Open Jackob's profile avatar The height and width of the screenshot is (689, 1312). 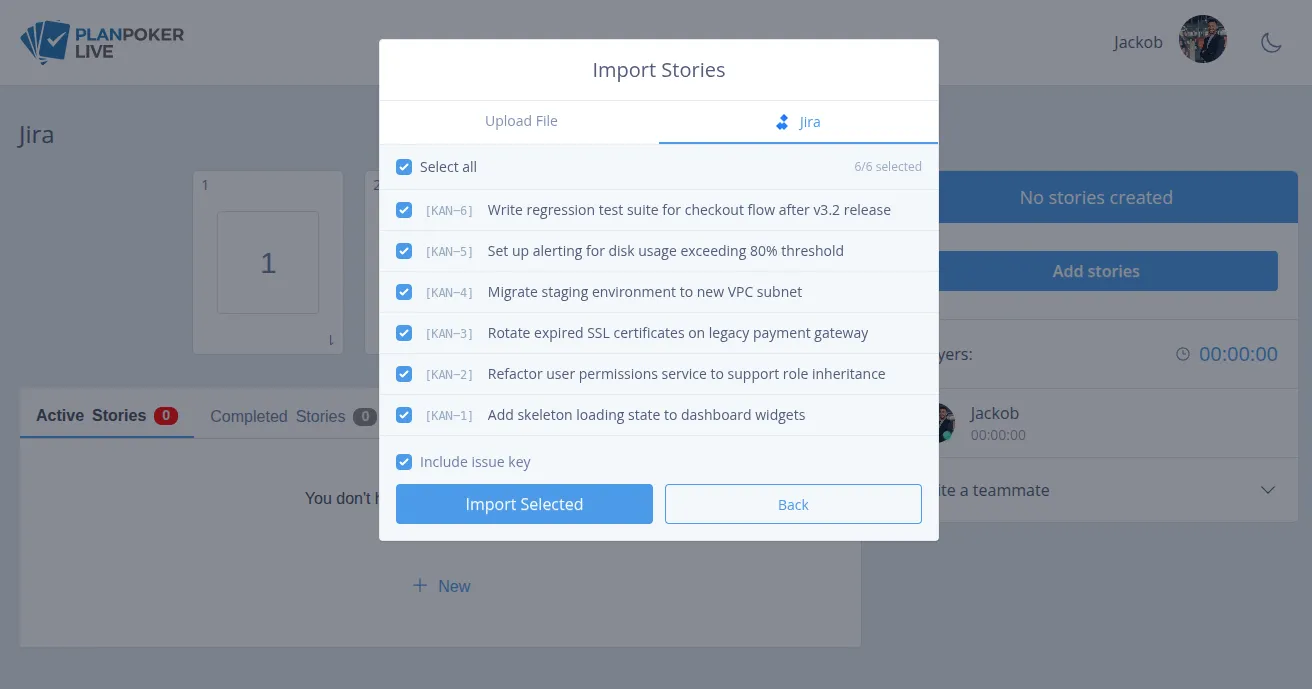1203,40
